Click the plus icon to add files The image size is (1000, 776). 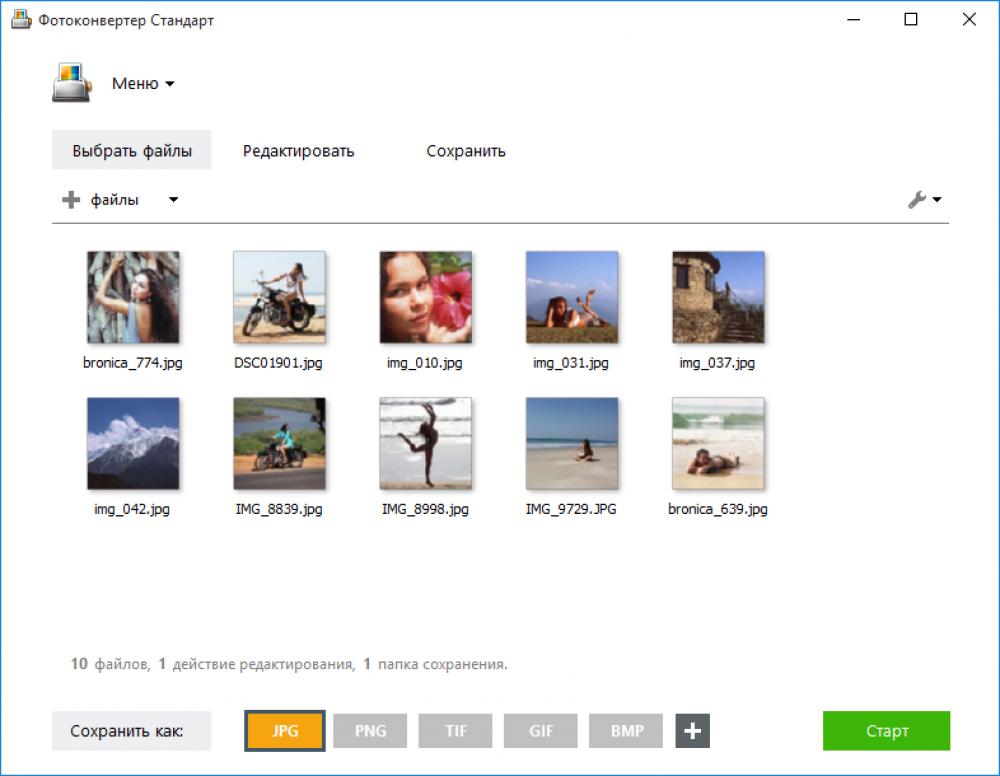[70, 199]
